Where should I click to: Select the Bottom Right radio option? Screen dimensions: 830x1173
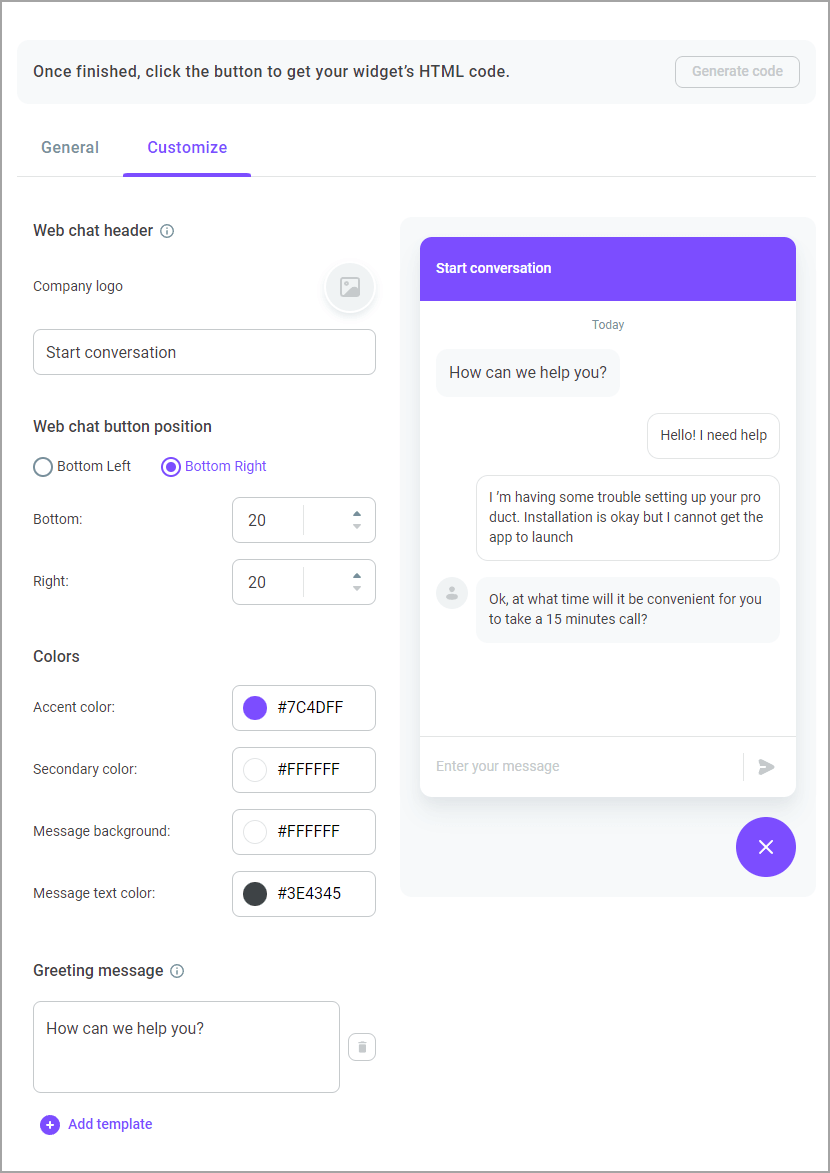coord(171,467)
